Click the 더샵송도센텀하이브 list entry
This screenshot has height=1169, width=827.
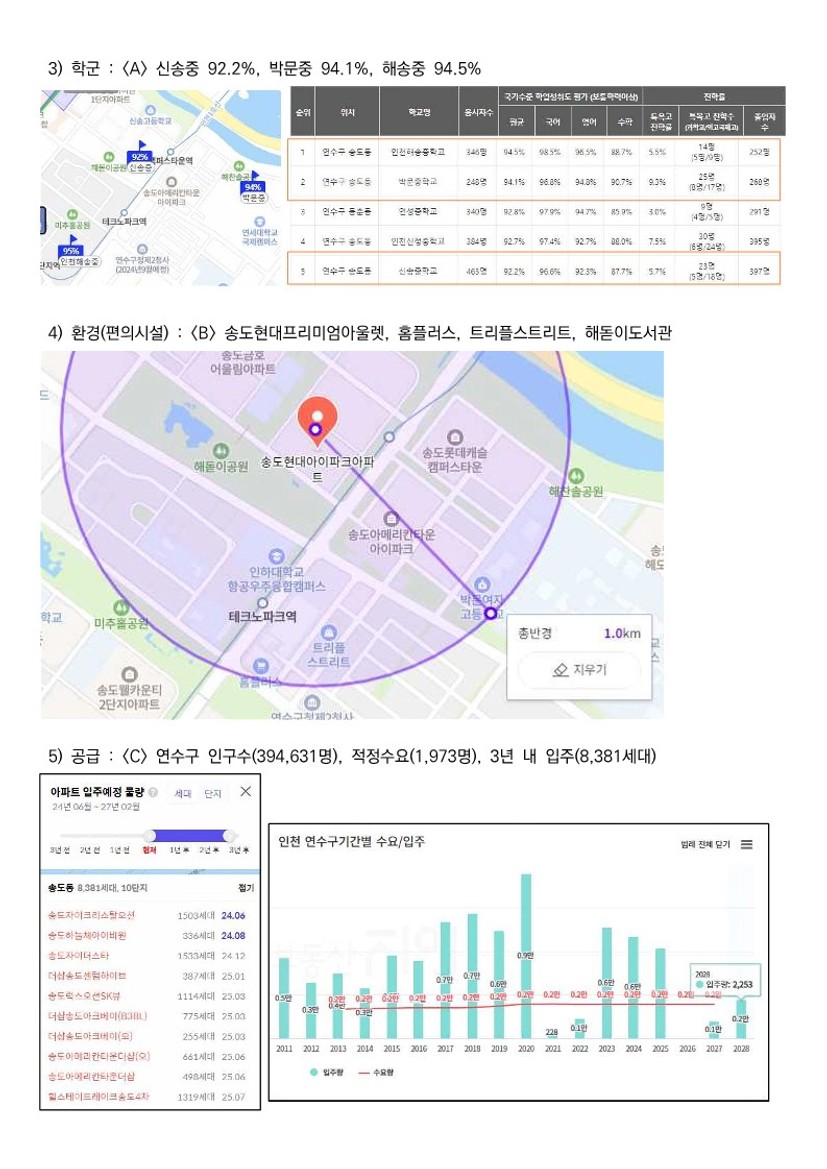point(87,976)
